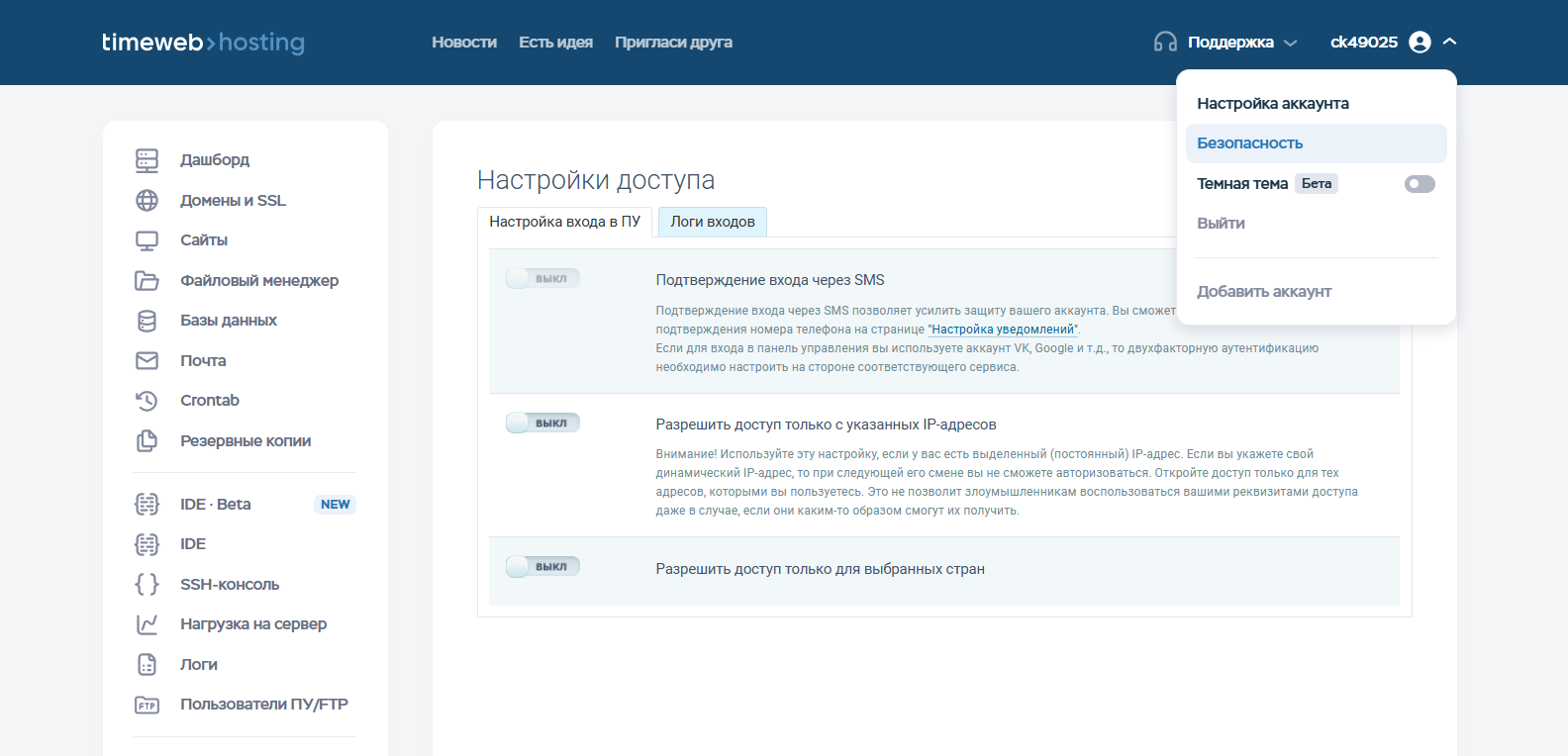
Task: Click the support headset icon
Action: click(1165, 43)
